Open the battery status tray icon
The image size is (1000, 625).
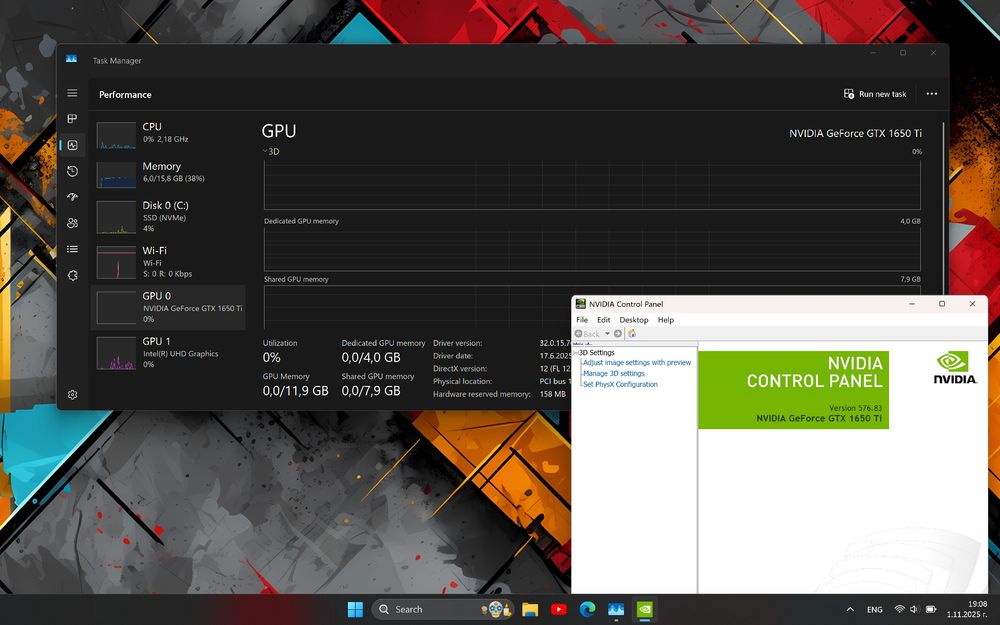[930, 610]
